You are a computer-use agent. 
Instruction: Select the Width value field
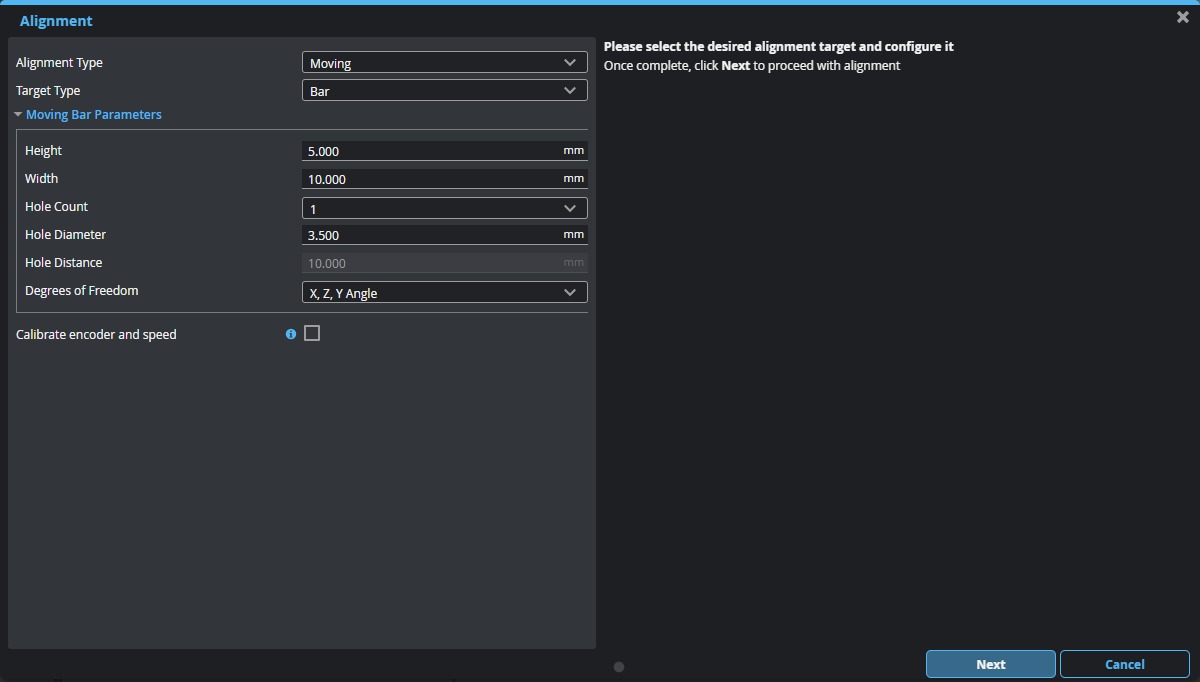tap(430, 179)
